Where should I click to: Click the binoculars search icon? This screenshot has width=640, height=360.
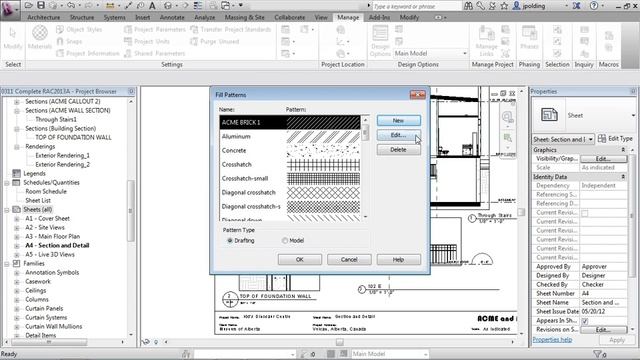(468, 6)
